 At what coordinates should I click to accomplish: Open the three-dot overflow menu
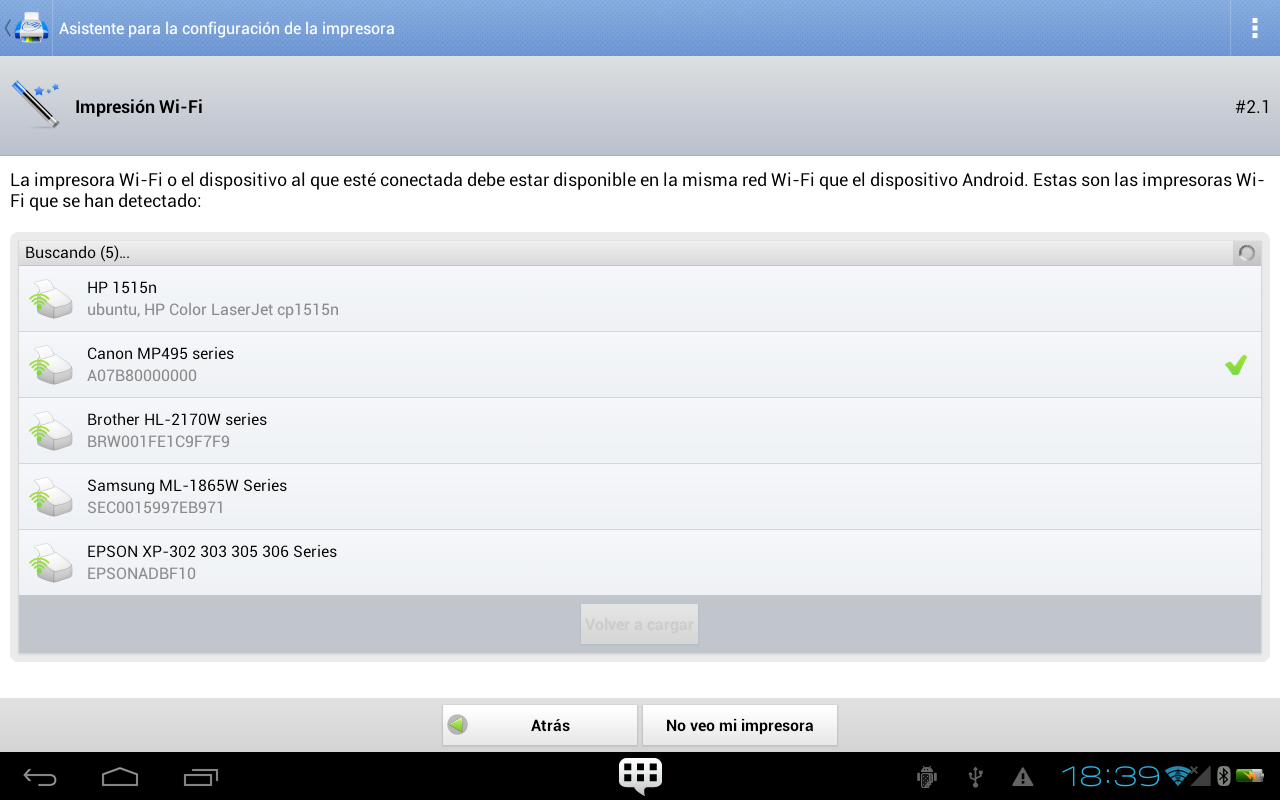pyautogui.click(x=1254, y=28)
